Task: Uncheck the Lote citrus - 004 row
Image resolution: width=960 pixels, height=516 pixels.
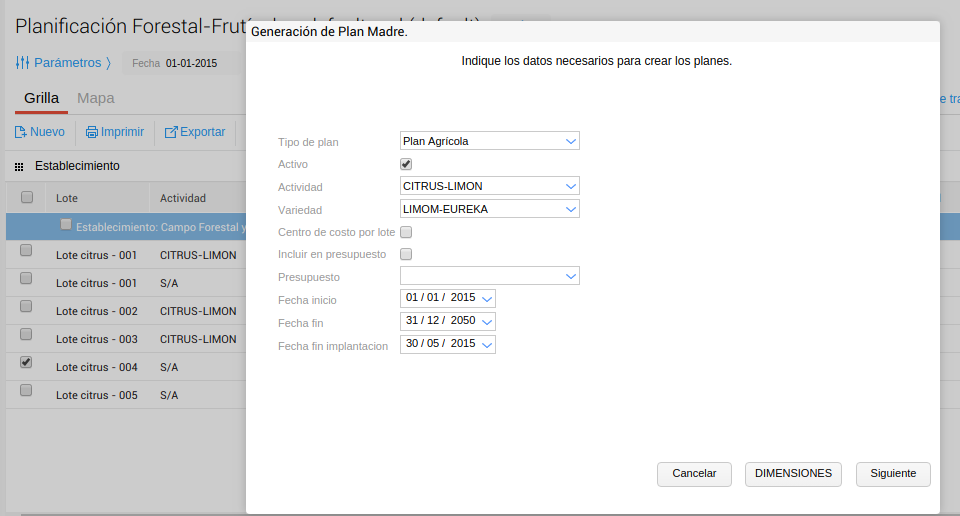Action: click(x=26, y=362)
